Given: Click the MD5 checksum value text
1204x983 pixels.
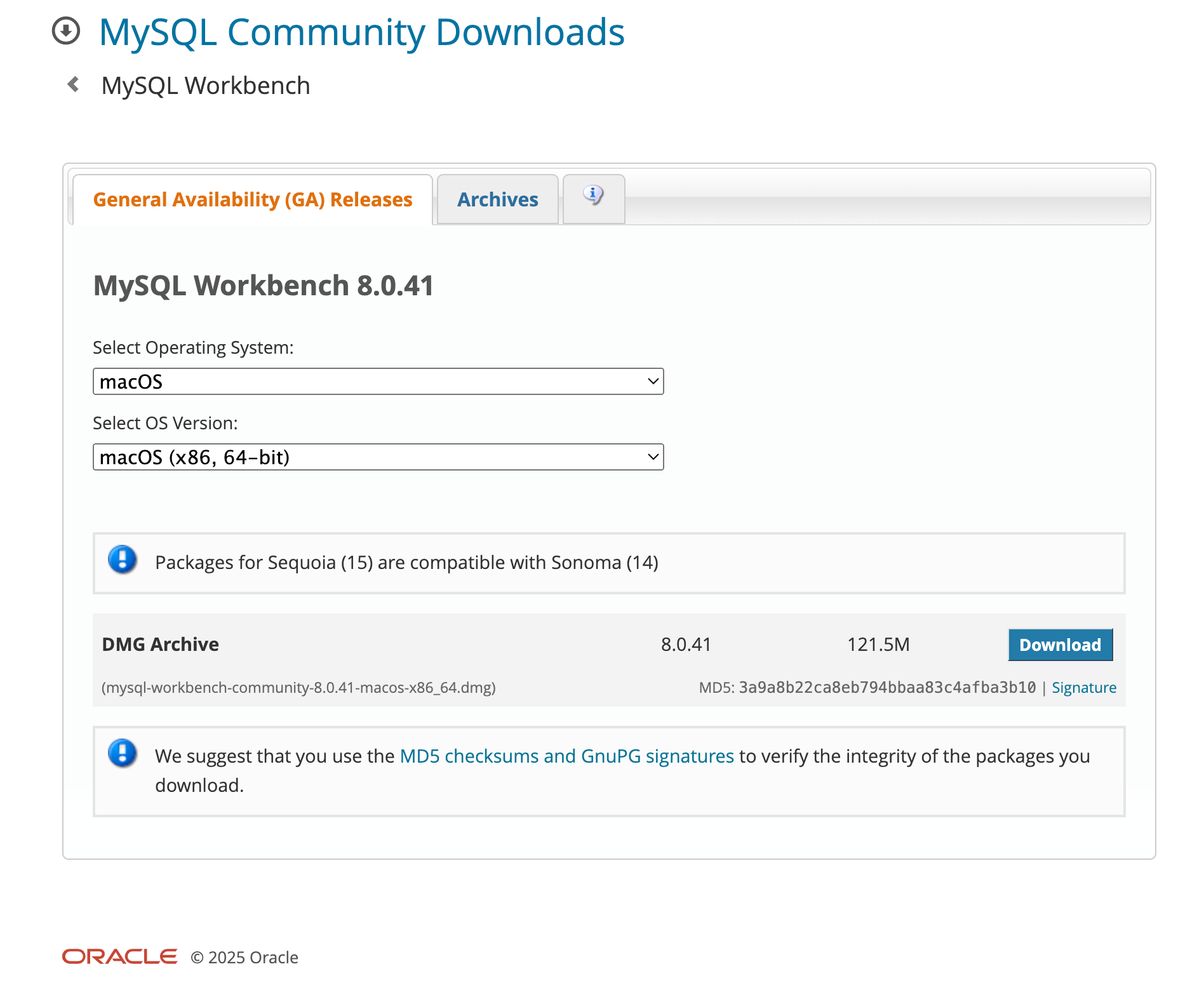Looking at the screenshot, I should click(x=886, y=687).
